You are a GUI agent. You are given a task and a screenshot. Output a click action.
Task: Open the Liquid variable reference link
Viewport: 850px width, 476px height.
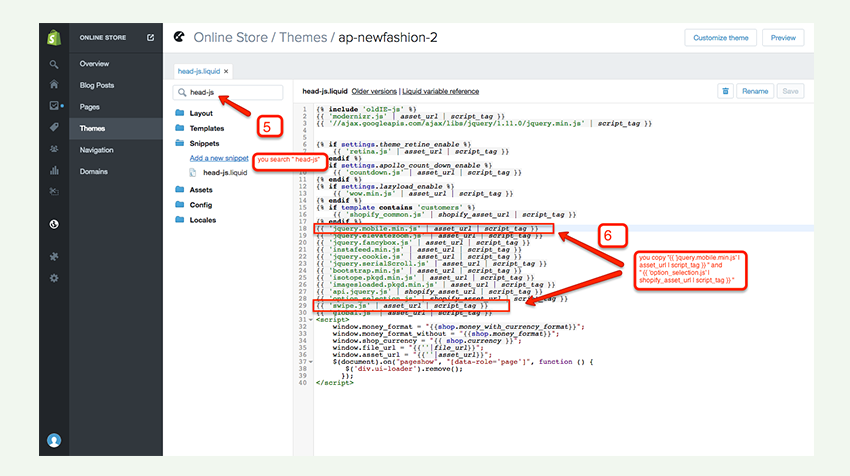(441, 91)
